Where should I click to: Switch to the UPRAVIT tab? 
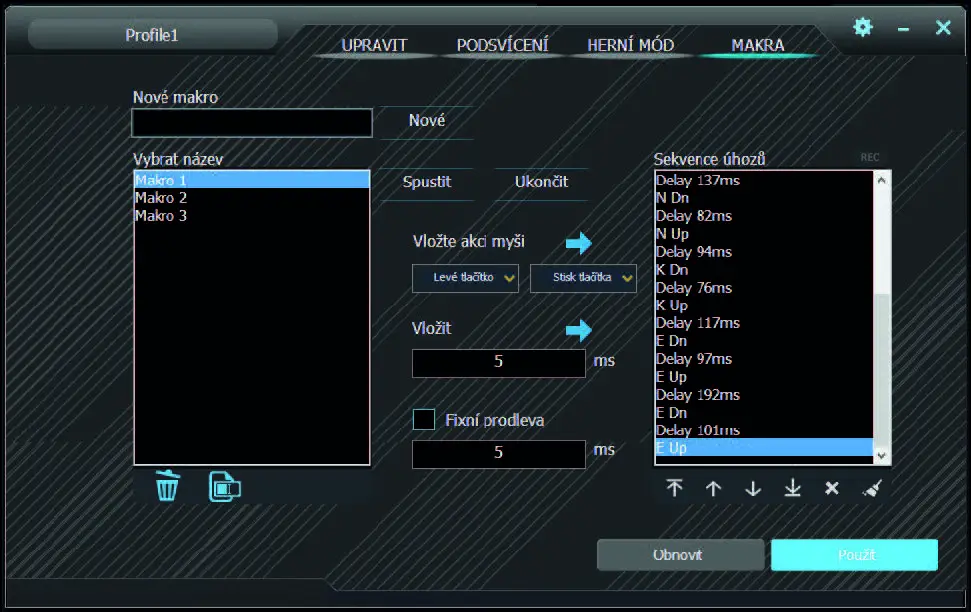tap(374, 45)
